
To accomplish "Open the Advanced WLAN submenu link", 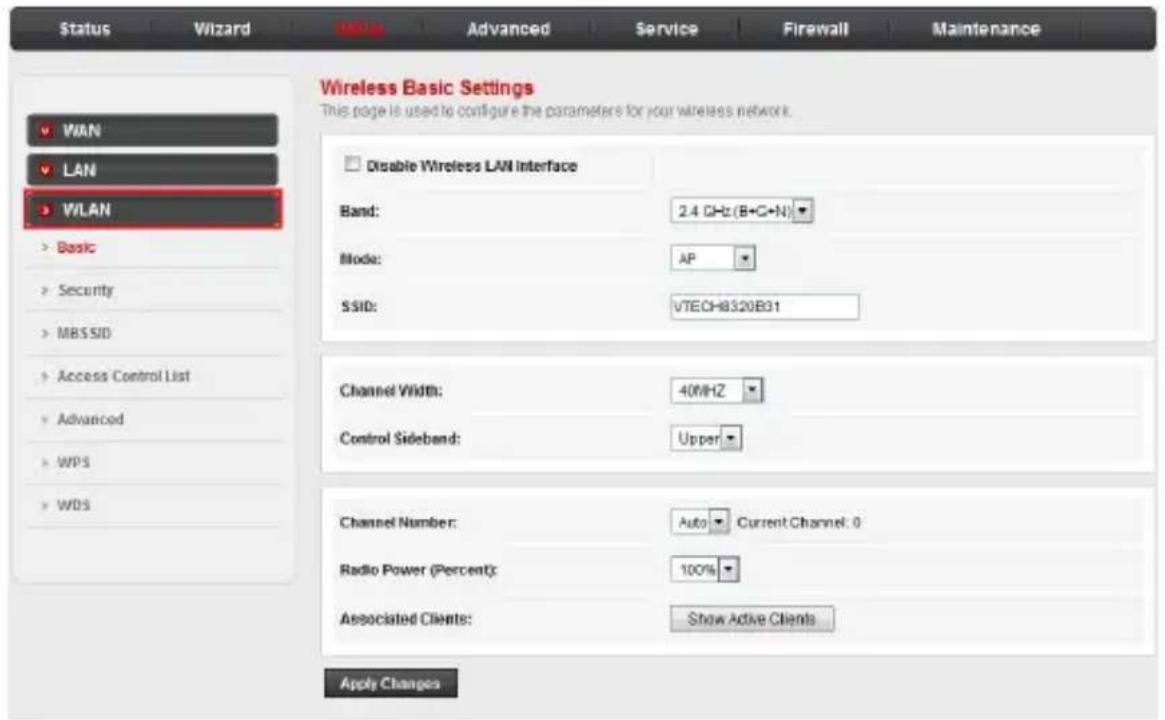I will 91,419.
